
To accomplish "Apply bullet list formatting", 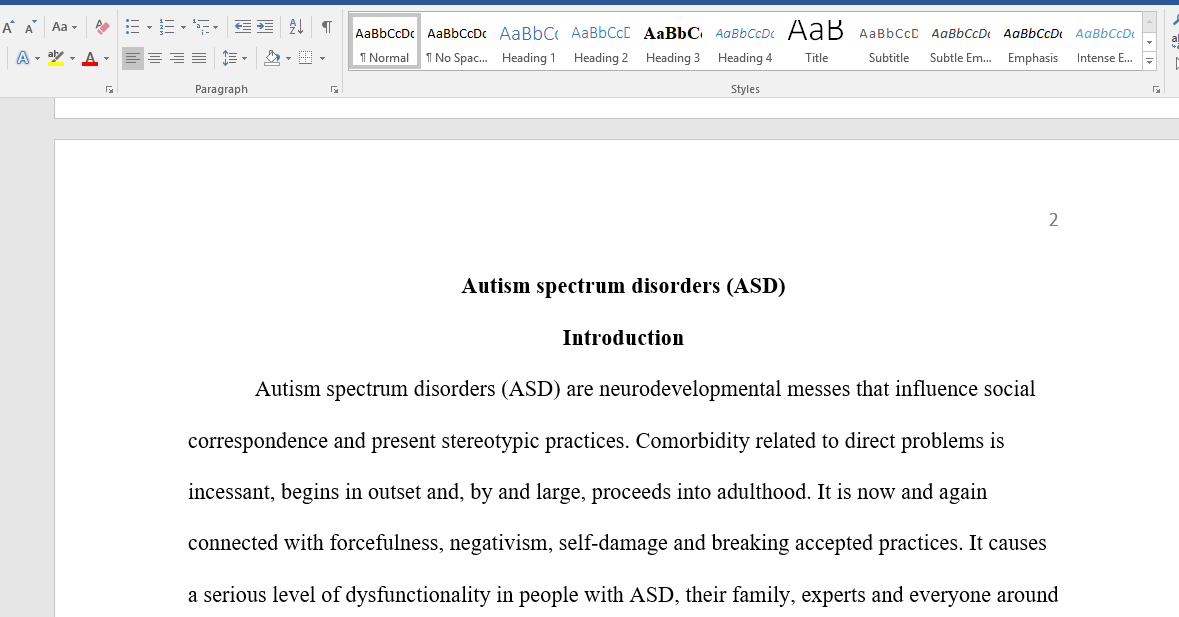I will 132,27.
